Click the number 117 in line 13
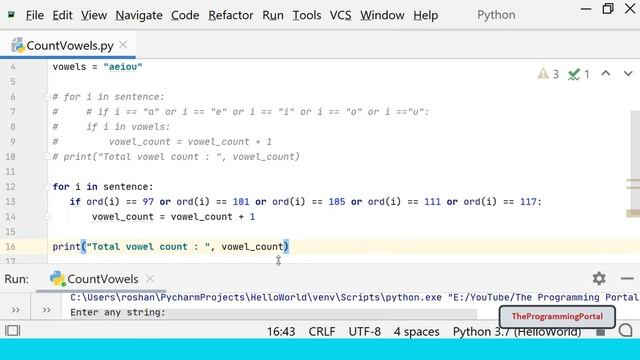Viewport: 640px width, 360px height. (528, 202)
